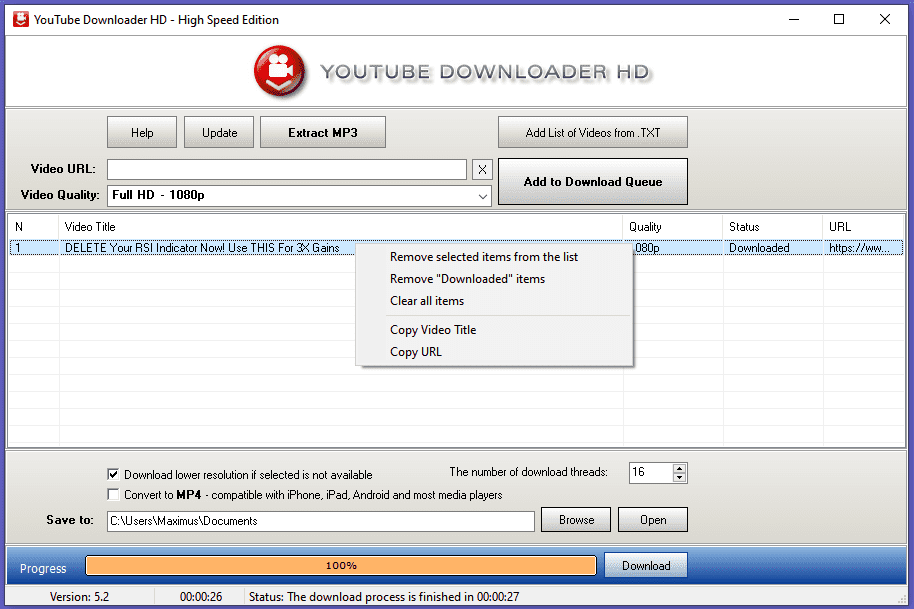Increase download threads with the up arrow
914x609 pixels.
tap(679, 468)
